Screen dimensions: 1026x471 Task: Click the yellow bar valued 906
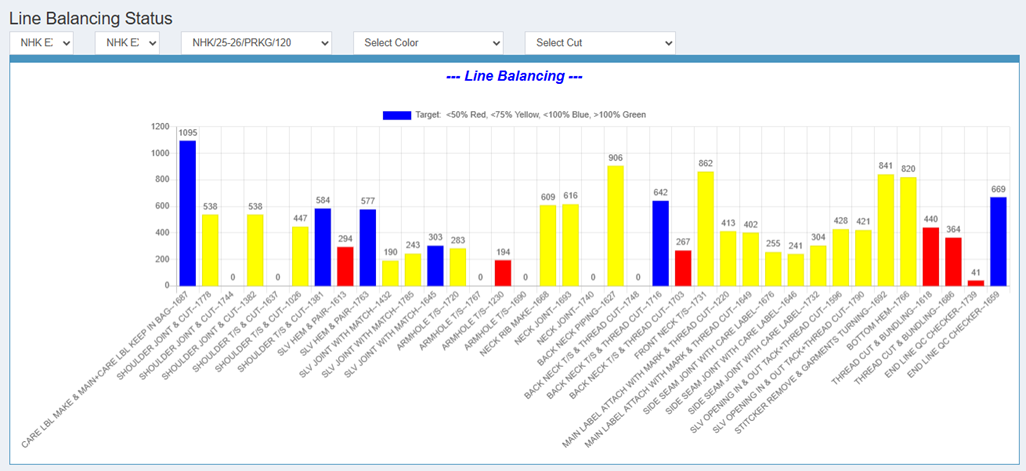pos(615,226)
